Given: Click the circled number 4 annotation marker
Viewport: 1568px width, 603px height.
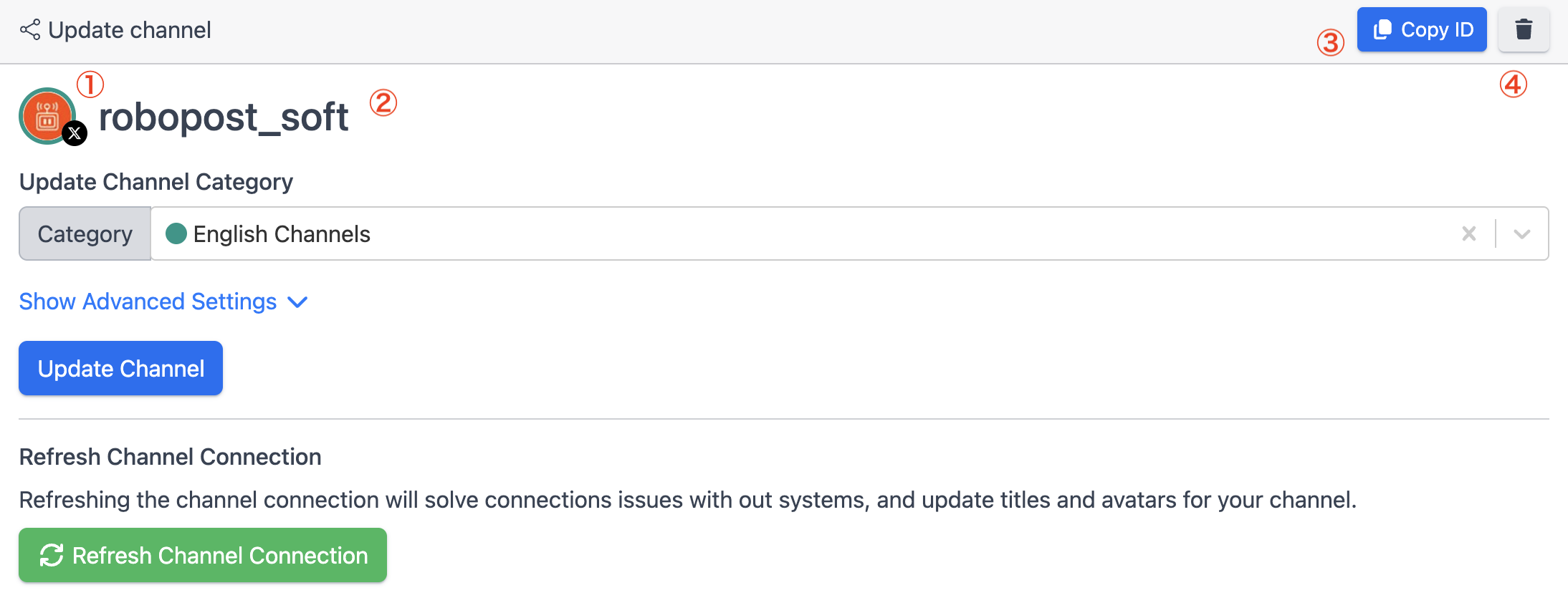Looking at the screenshot, I should coord(1513,85).
